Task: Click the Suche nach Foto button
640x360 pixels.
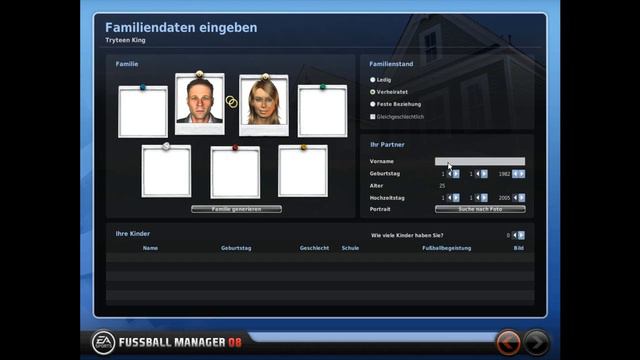Action: [480, 209]
